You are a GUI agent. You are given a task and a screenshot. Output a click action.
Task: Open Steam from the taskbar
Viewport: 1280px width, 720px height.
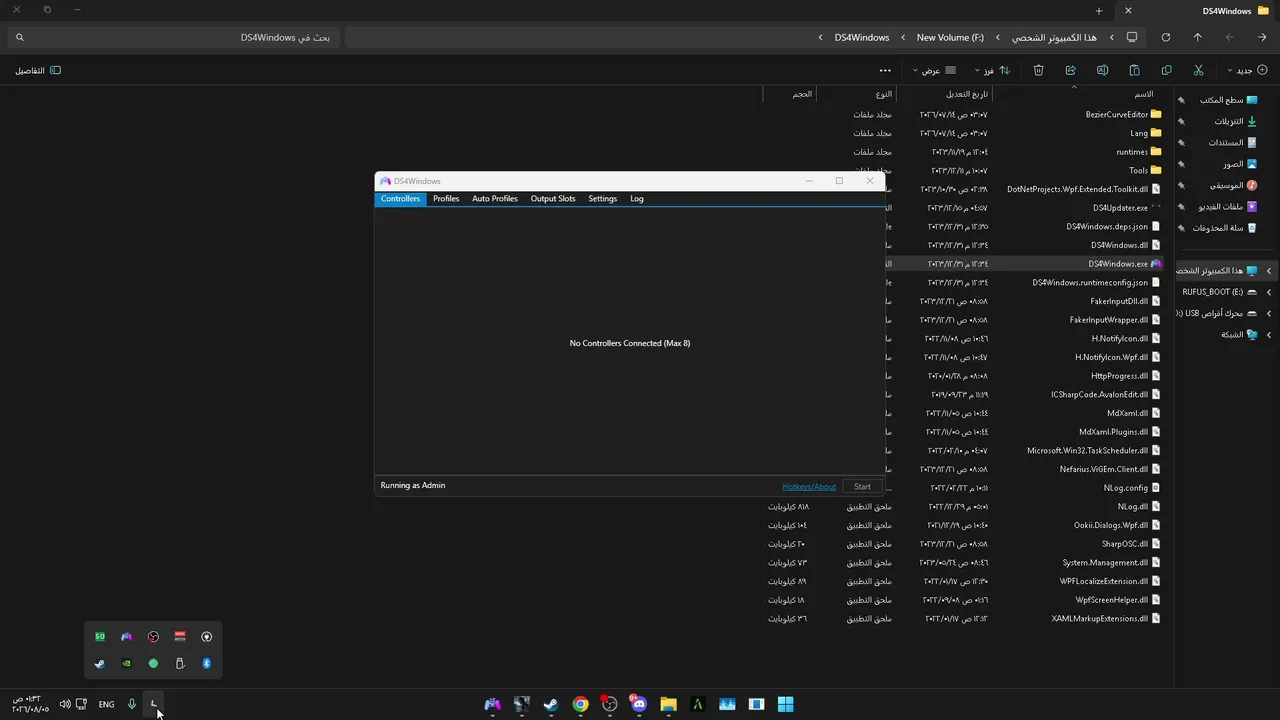pos(550,704)
